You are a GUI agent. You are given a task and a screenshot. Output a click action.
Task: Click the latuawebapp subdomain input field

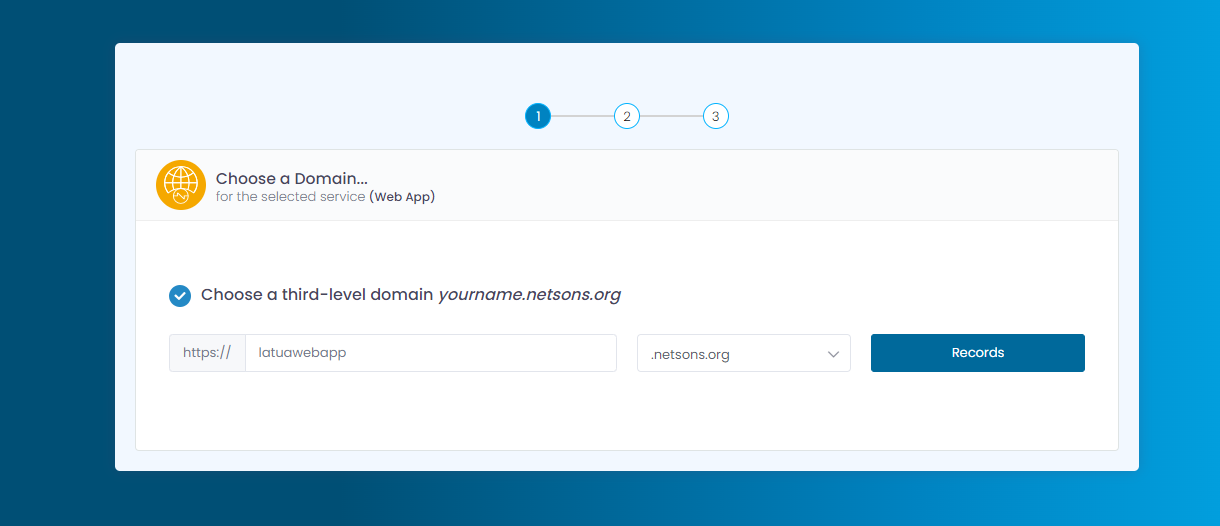coord(430,353)
